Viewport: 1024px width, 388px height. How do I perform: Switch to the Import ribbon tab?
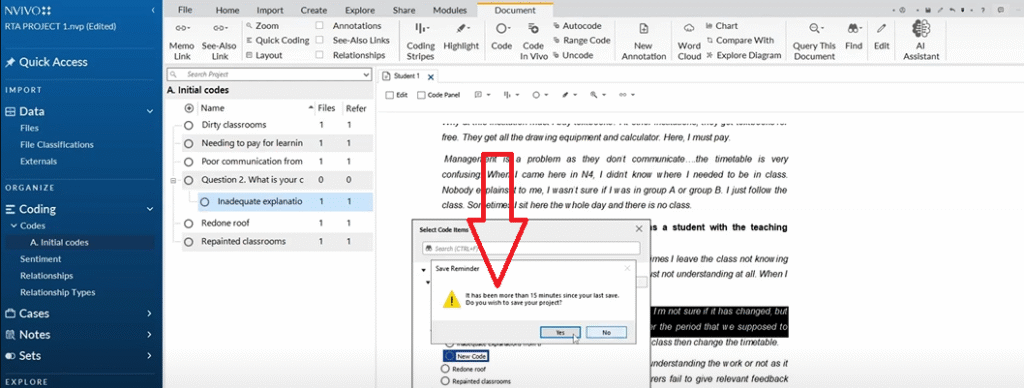pyautogui.click(x=270, y=10)
